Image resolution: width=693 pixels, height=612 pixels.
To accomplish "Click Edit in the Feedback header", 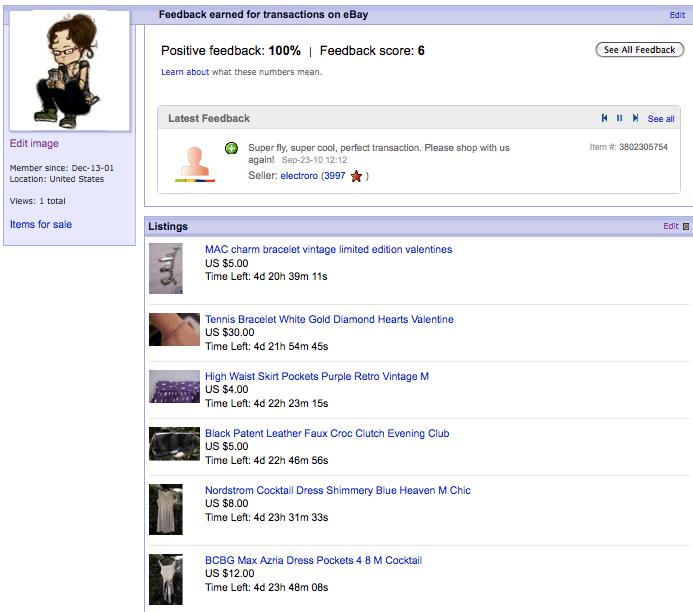I will 677,16.
